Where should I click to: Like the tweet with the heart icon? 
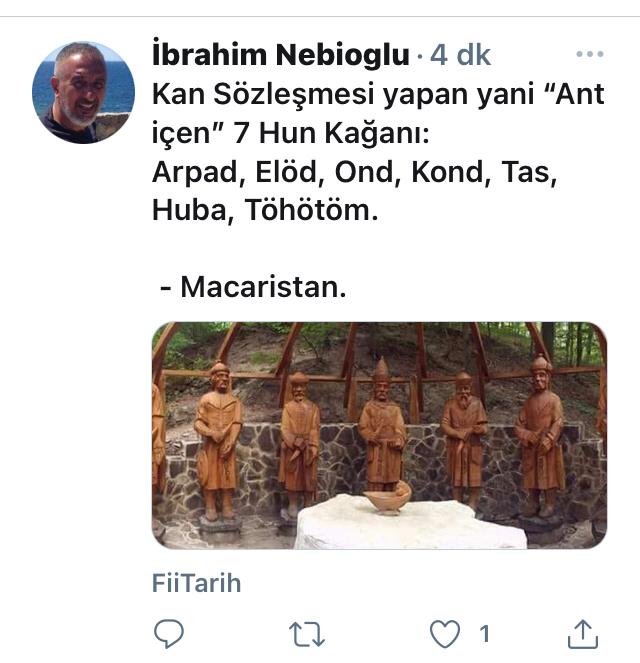445,634
